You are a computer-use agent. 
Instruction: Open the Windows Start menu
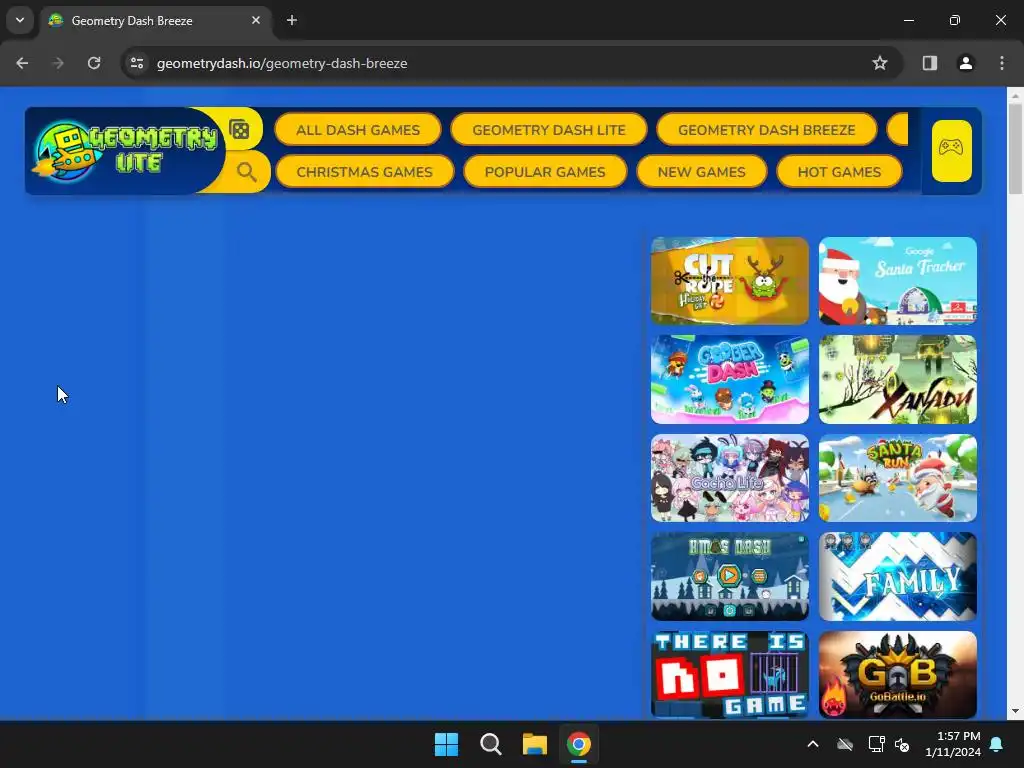(447, 744)
